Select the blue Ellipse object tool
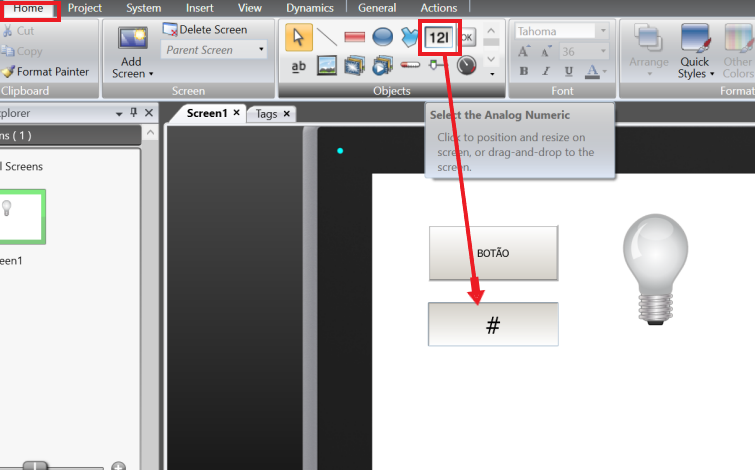Image resolution: width=755 pixels, height=470 pixels. (x=382, y=38)
